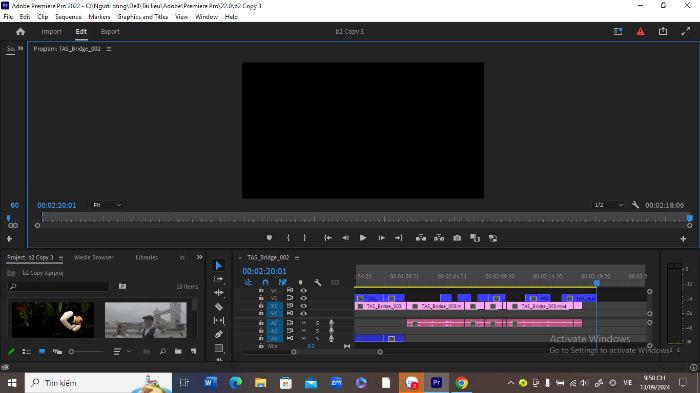Open the File menu
The image size is (700, 393).
[x=8, y=17]
